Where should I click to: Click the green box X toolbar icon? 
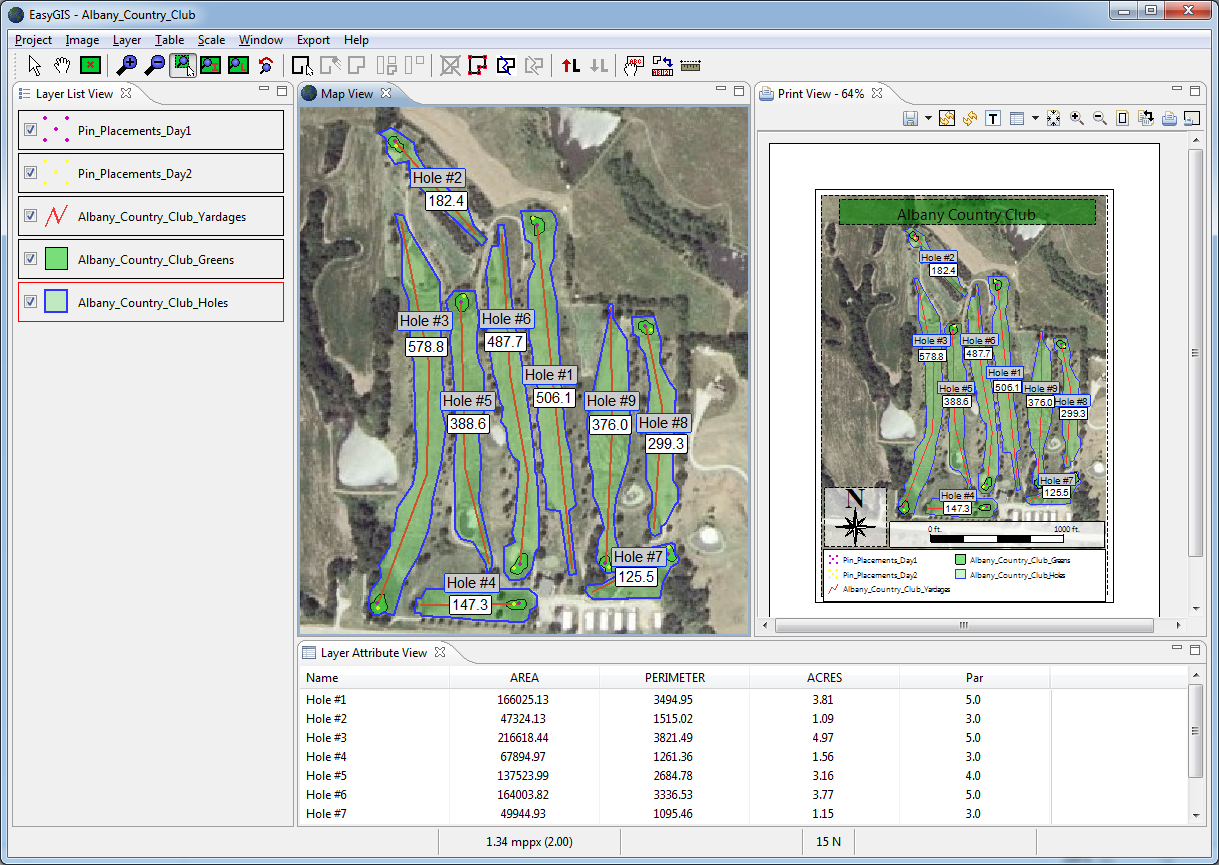click(x=90, y=66)
